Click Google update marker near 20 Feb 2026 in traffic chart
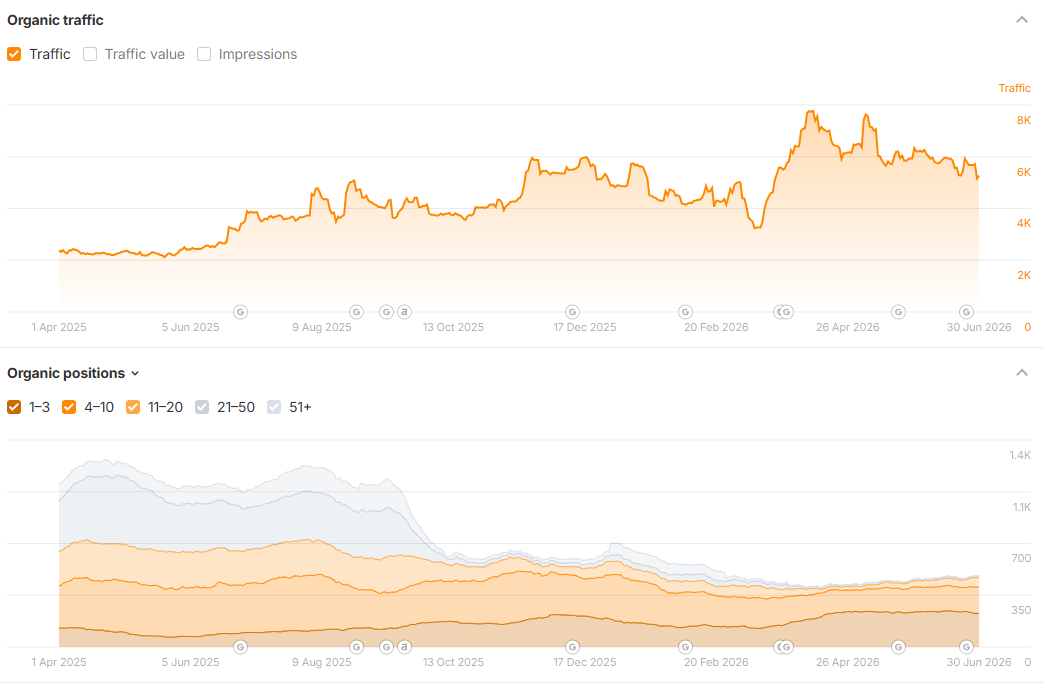 tap(685, 312)
